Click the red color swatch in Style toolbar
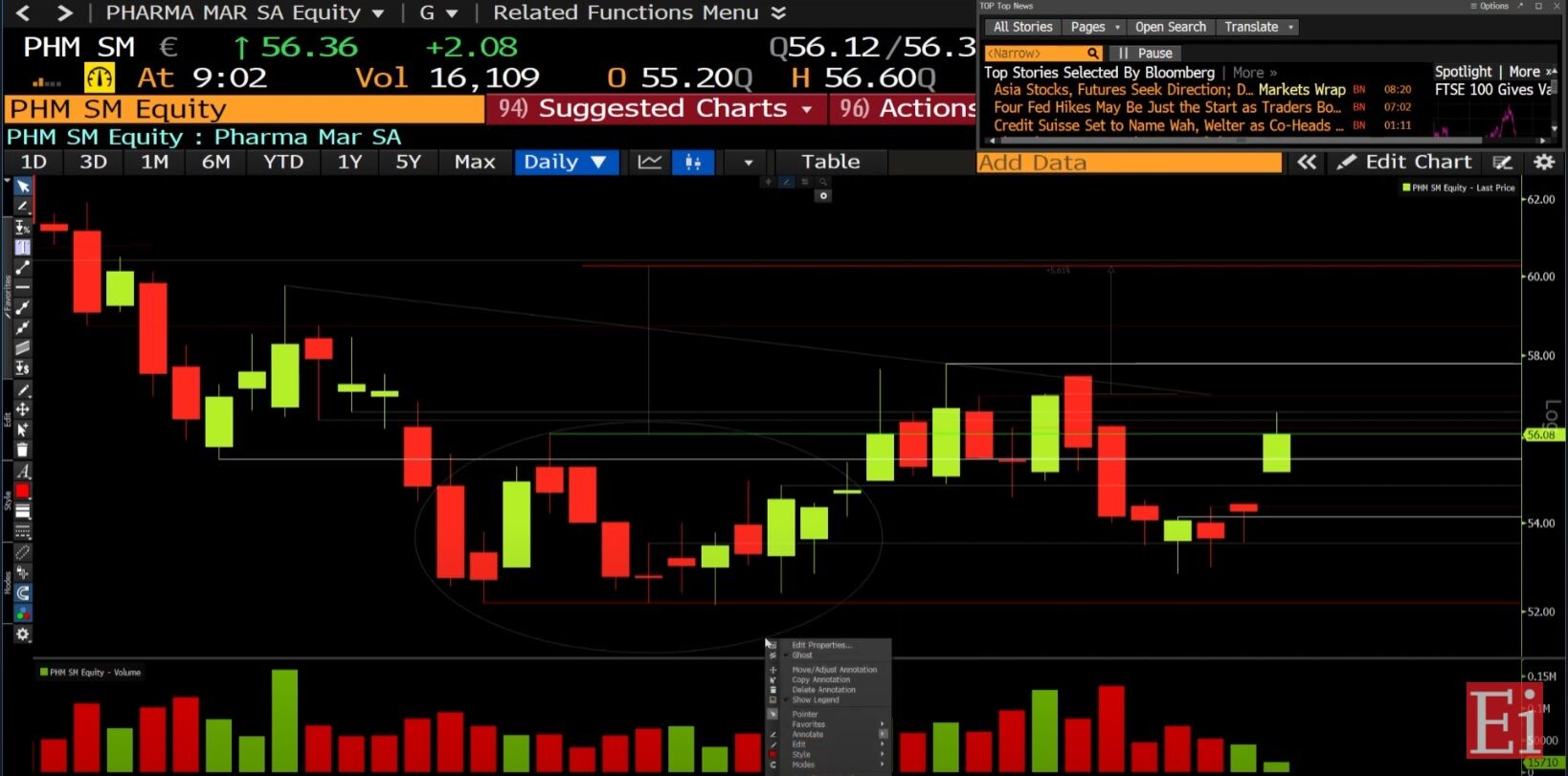This screenshot has width=1568, height=776. tap(22, 491)
